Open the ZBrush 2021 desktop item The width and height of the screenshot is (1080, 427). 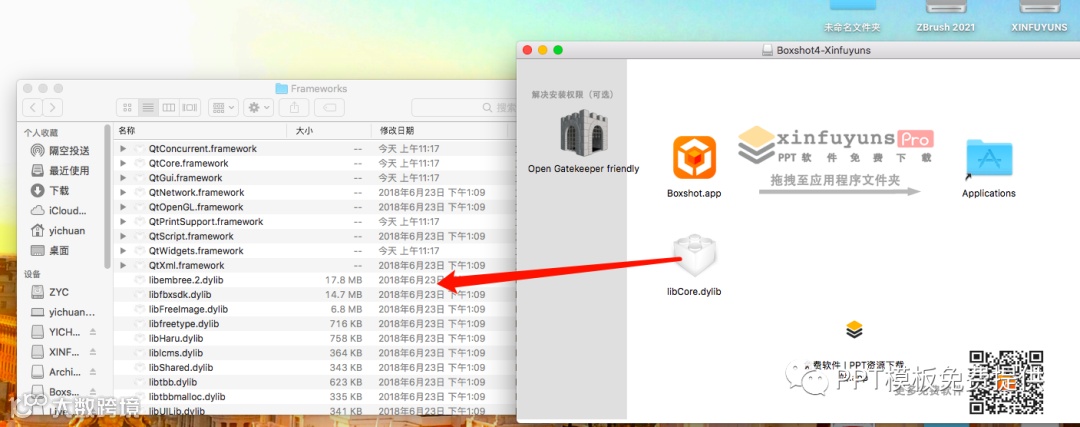[945, 17]
